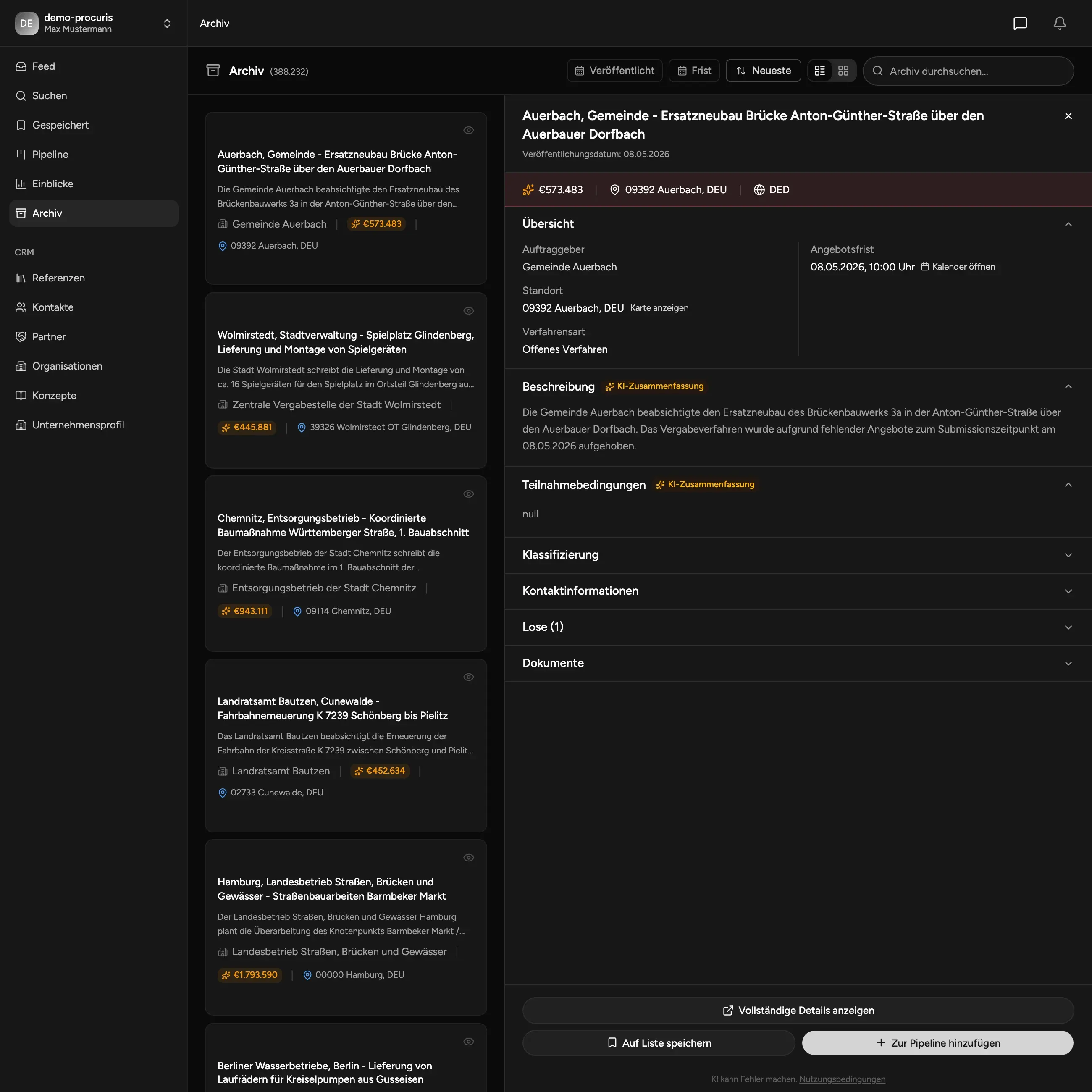
Task: Toggle the eye icon on the Wolmirstedt tender card
Action: tap(469, 311)
